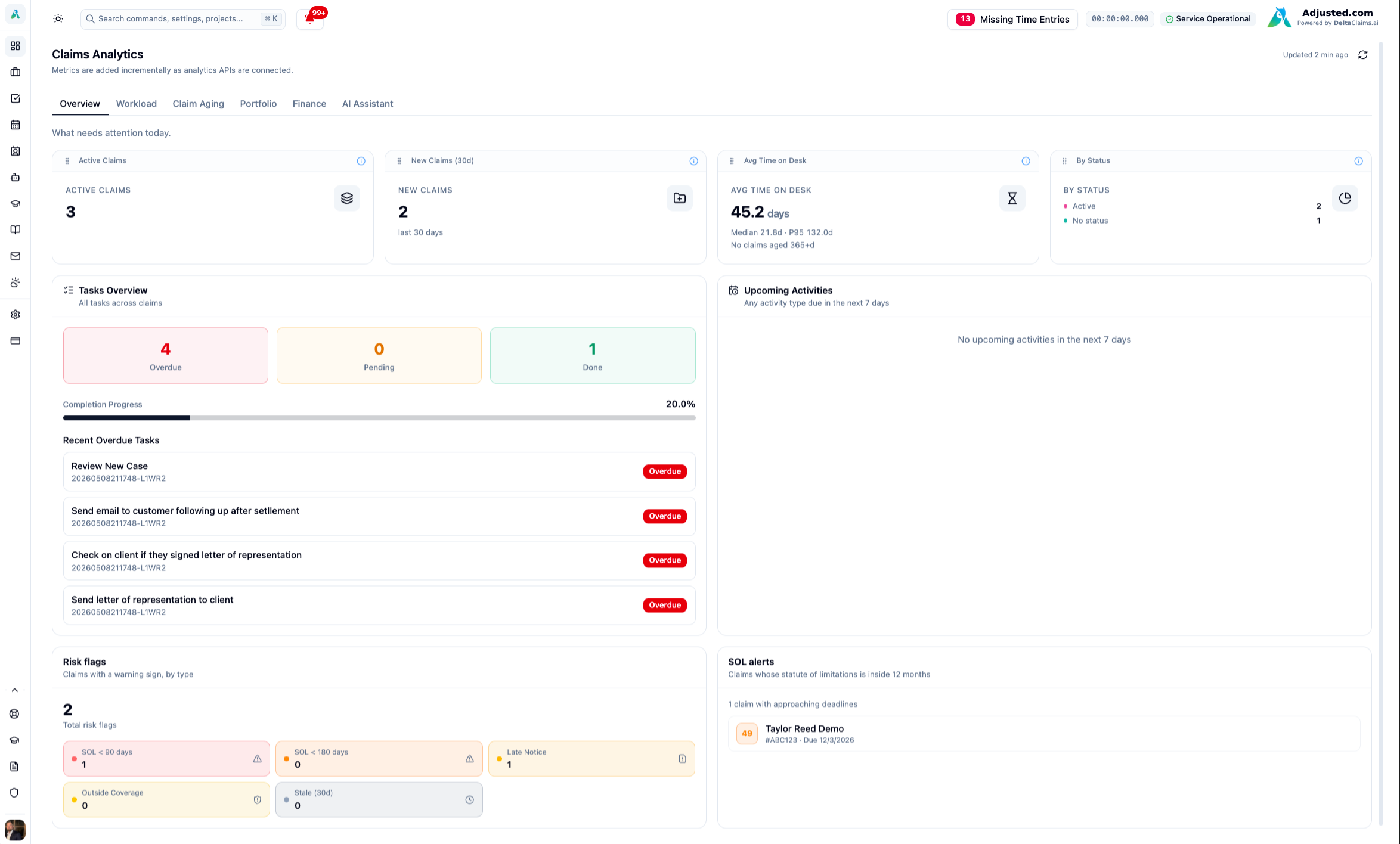Screen dimensions: 1400x844
Task: Switch to the Portfolio tab
Action: [x=258, y=104]
